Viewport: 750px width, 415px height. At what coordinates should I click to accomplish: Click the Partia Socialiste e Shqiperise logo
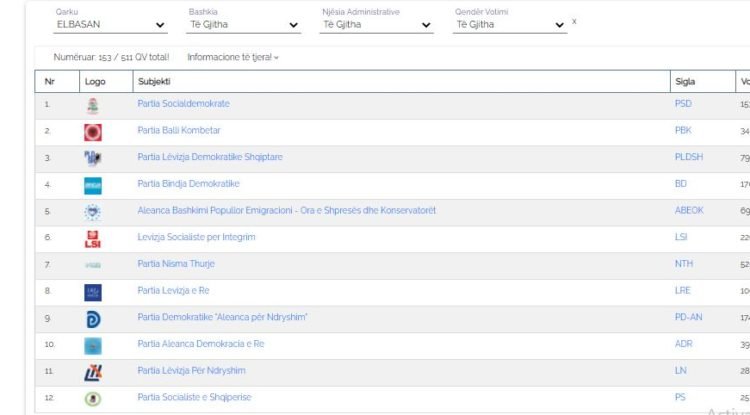[93, 397]
